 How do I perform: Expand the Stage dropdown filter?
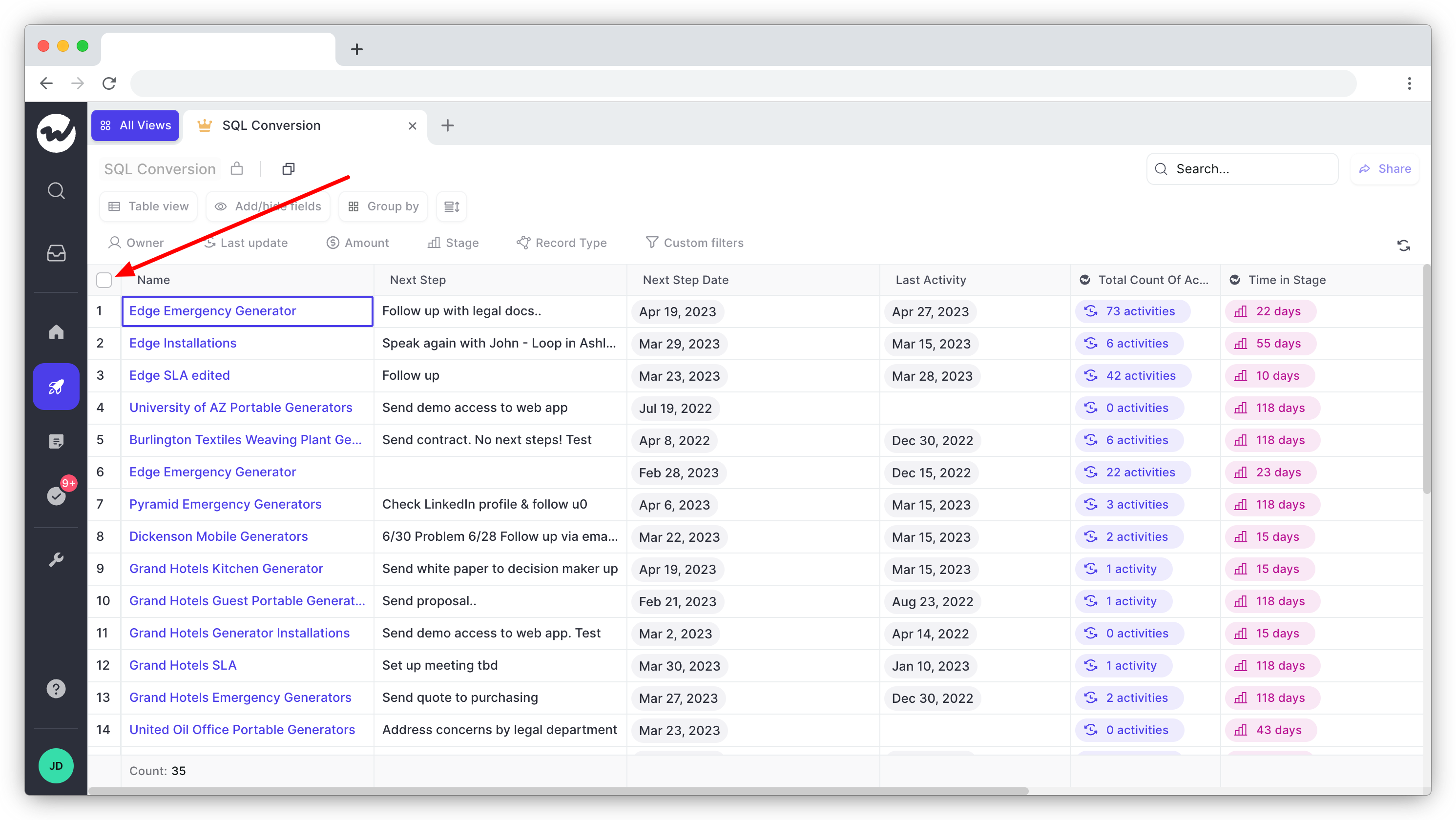coord(462,243)
